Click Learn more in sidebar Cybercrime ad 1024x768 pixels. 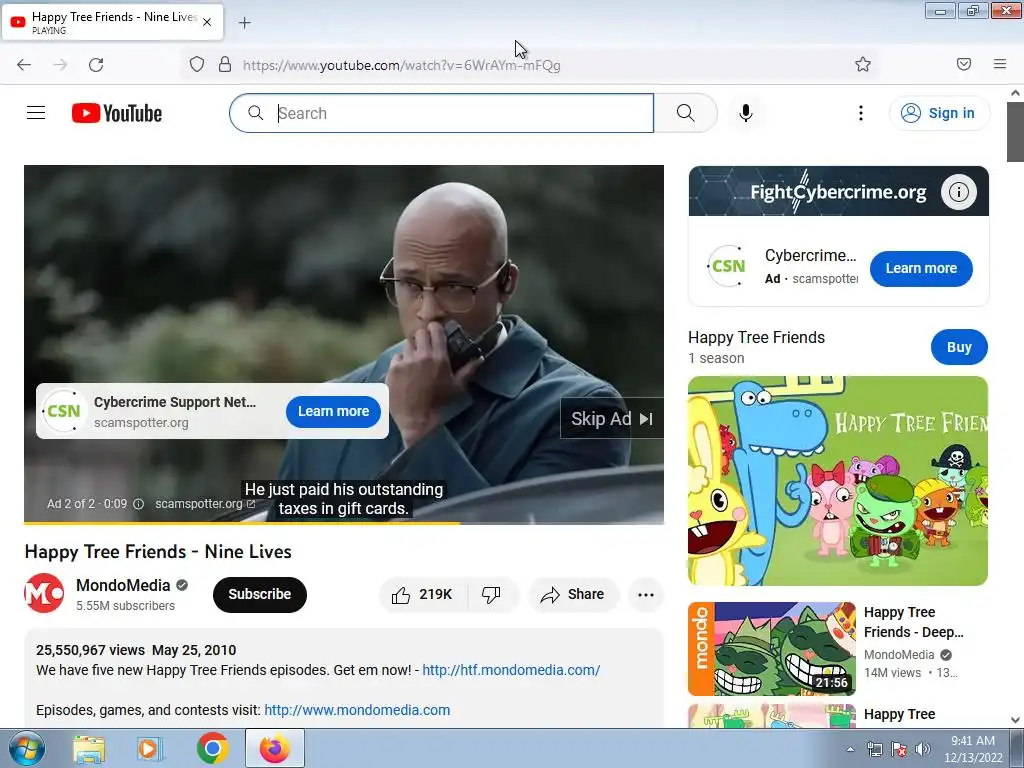pyautogui.click(x=921, y=268)
